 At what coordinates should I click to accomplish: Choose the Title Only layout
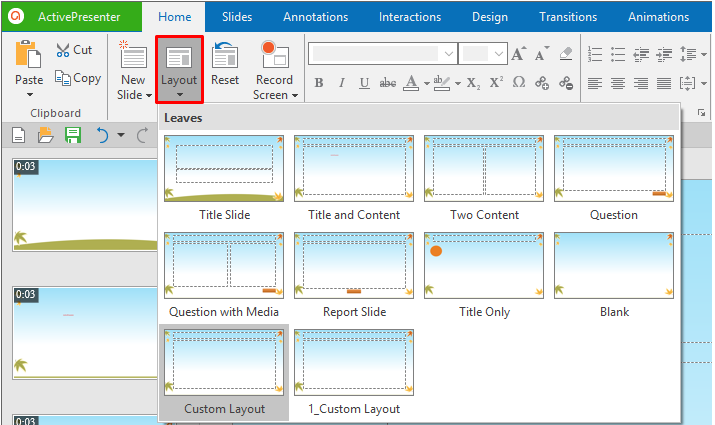tap(484, 275)
